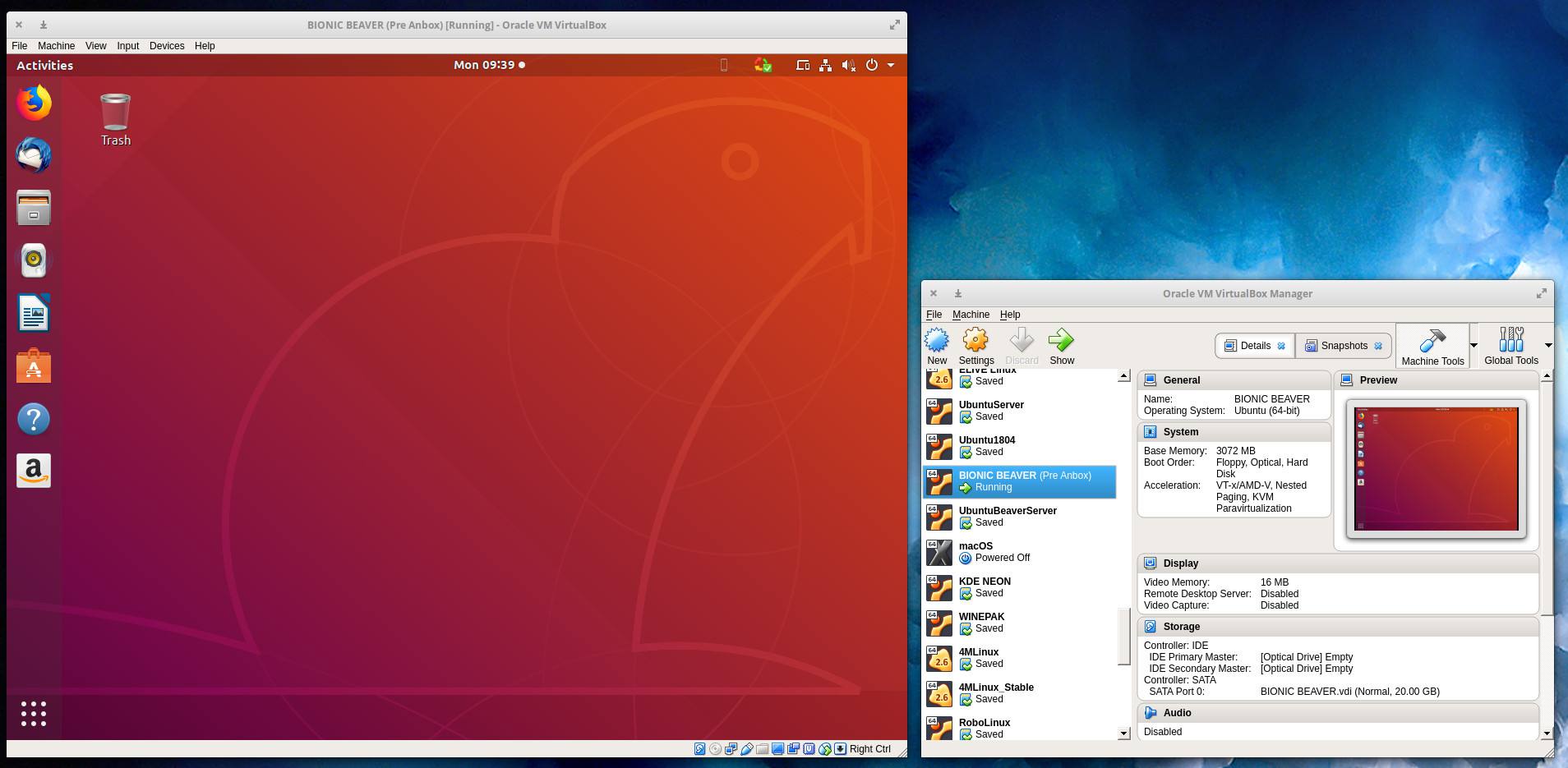Select the WINEPAK VM in list
Viewport: 1568px width, 768px height.
tap(1019, 623)
